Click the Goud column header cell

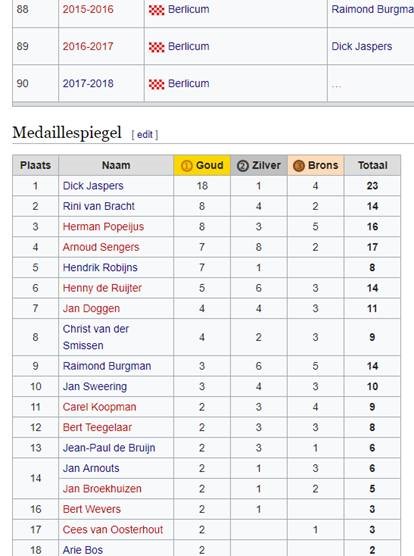202,166
